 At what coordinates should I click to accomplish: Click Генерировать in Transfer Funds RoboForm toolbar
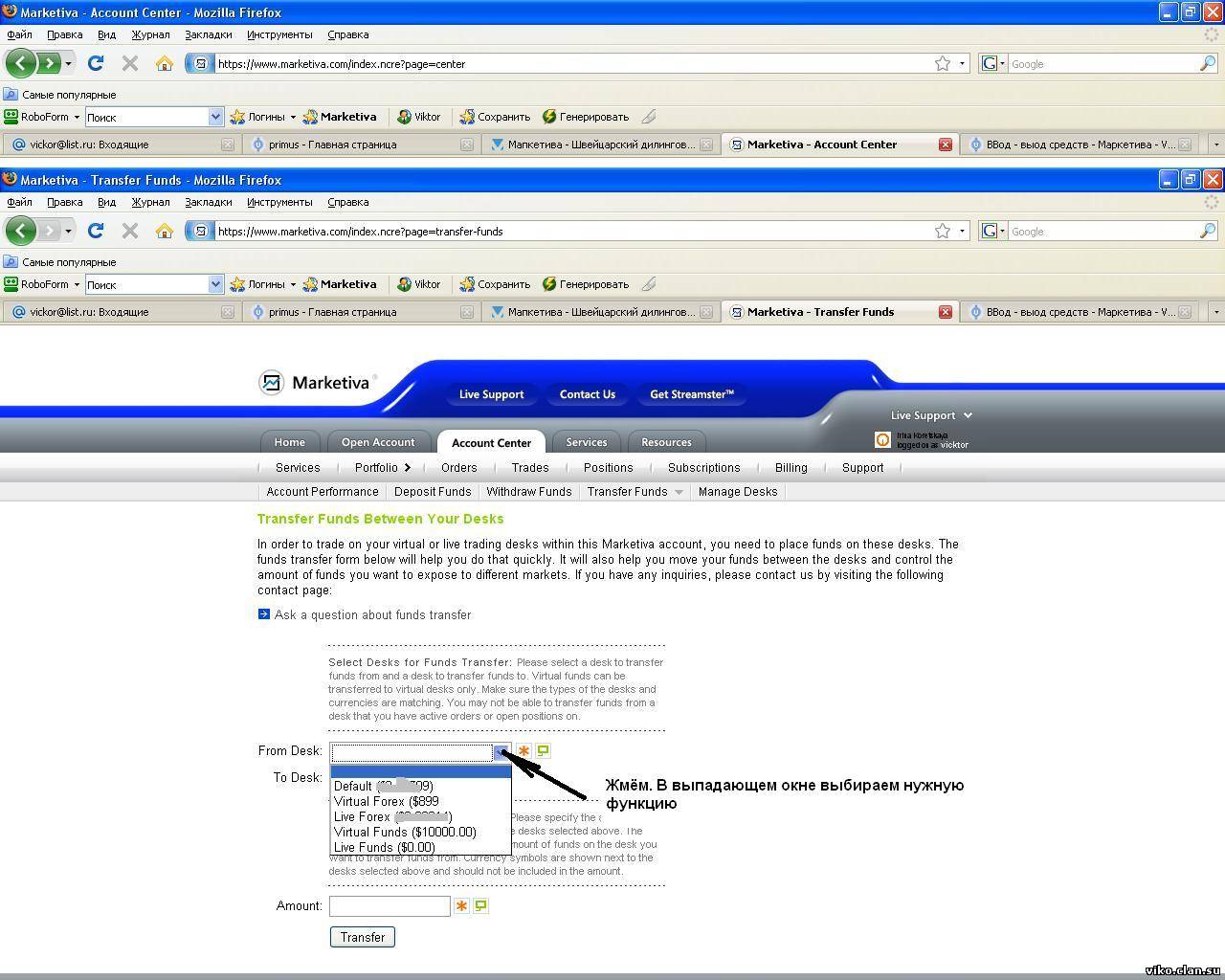coord(586,284)
